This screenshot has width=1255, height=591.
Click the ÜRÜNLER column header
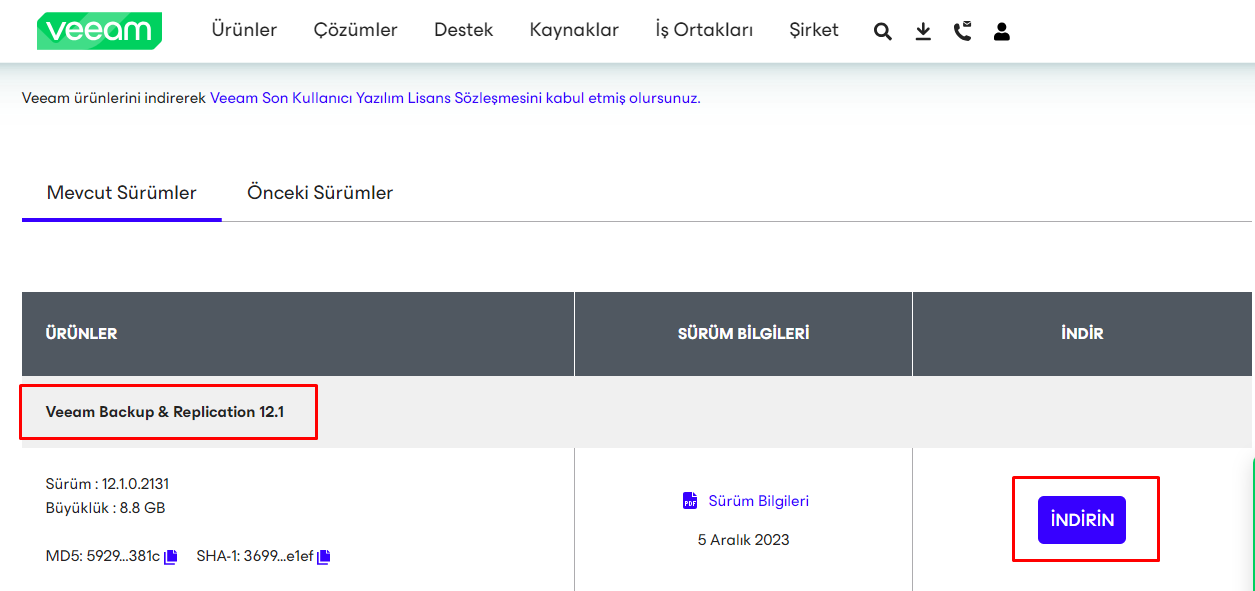click(x=82, y=334)
